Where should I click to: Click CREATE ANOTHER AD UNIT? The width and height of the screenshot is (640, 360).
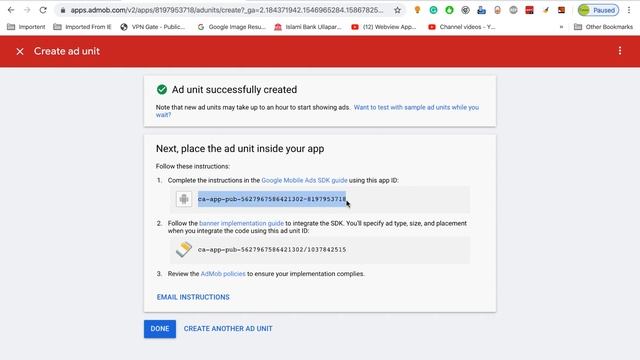point(228,329)
